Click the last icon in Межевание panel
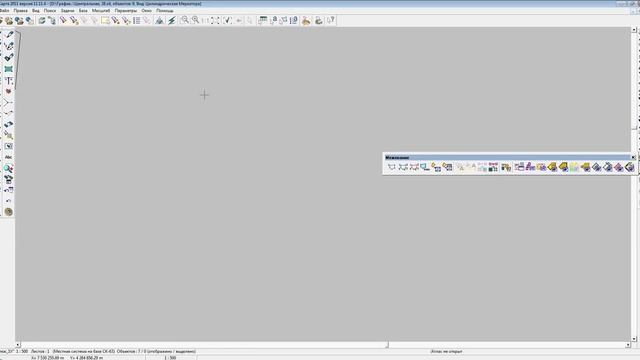 tap(629, 167)
